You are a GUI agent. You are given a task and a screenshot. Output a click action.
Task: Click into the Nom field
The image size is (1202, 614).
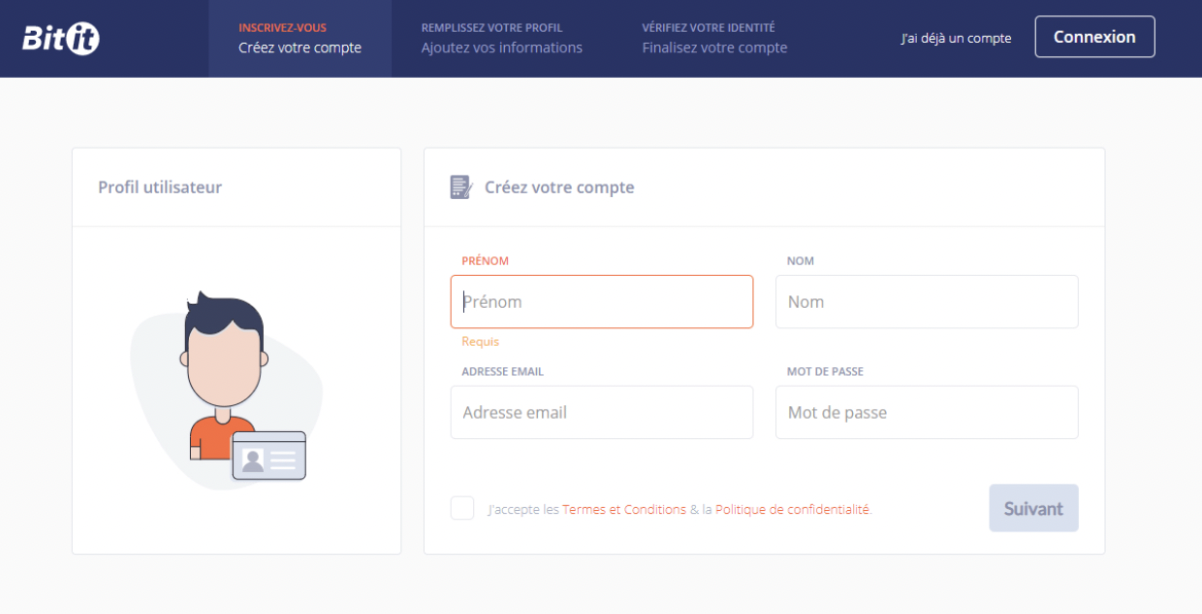(x=927, y=302)
